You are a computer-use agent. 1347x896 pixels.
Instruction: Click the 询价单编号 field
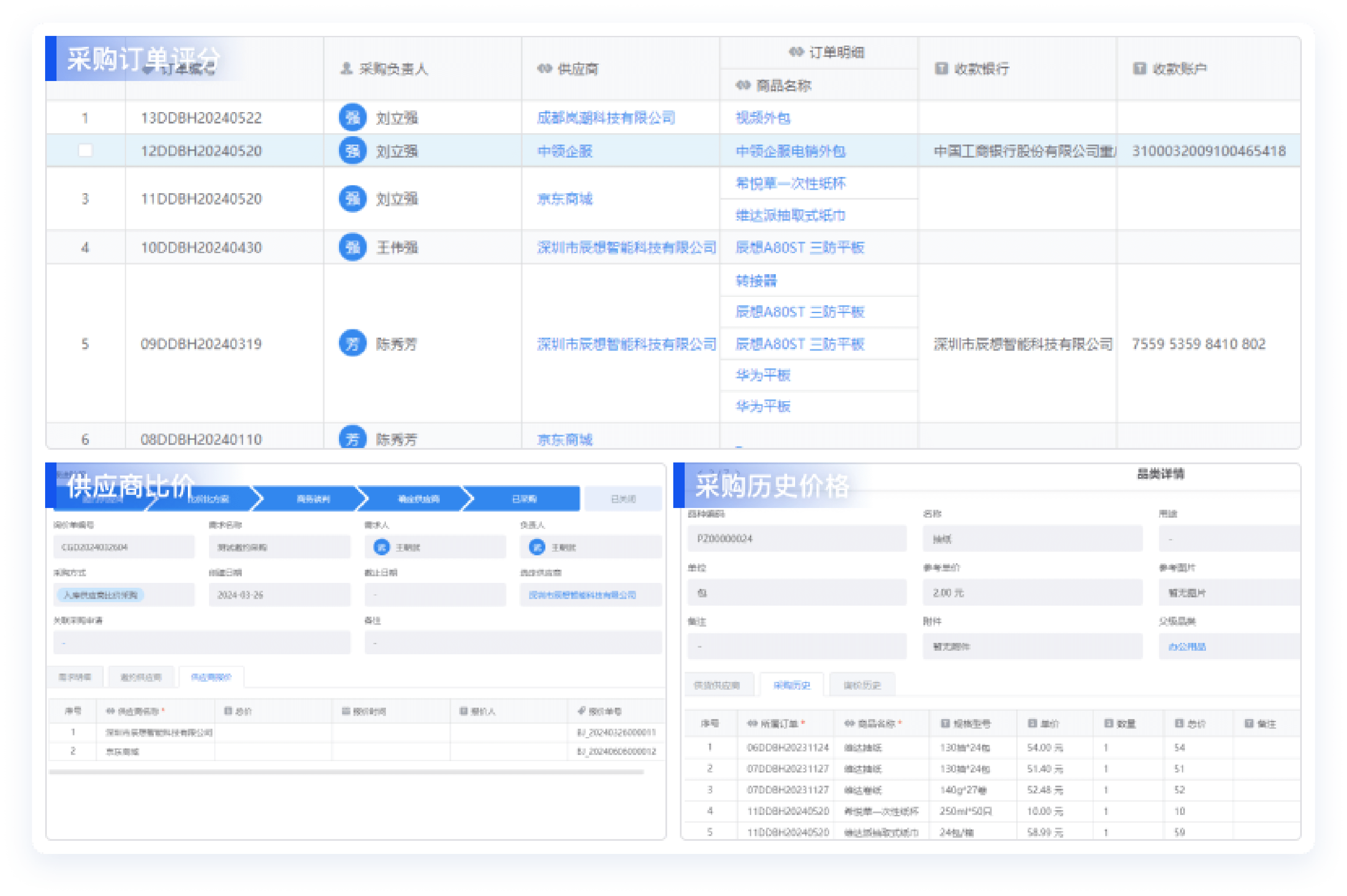coord(124,547)
